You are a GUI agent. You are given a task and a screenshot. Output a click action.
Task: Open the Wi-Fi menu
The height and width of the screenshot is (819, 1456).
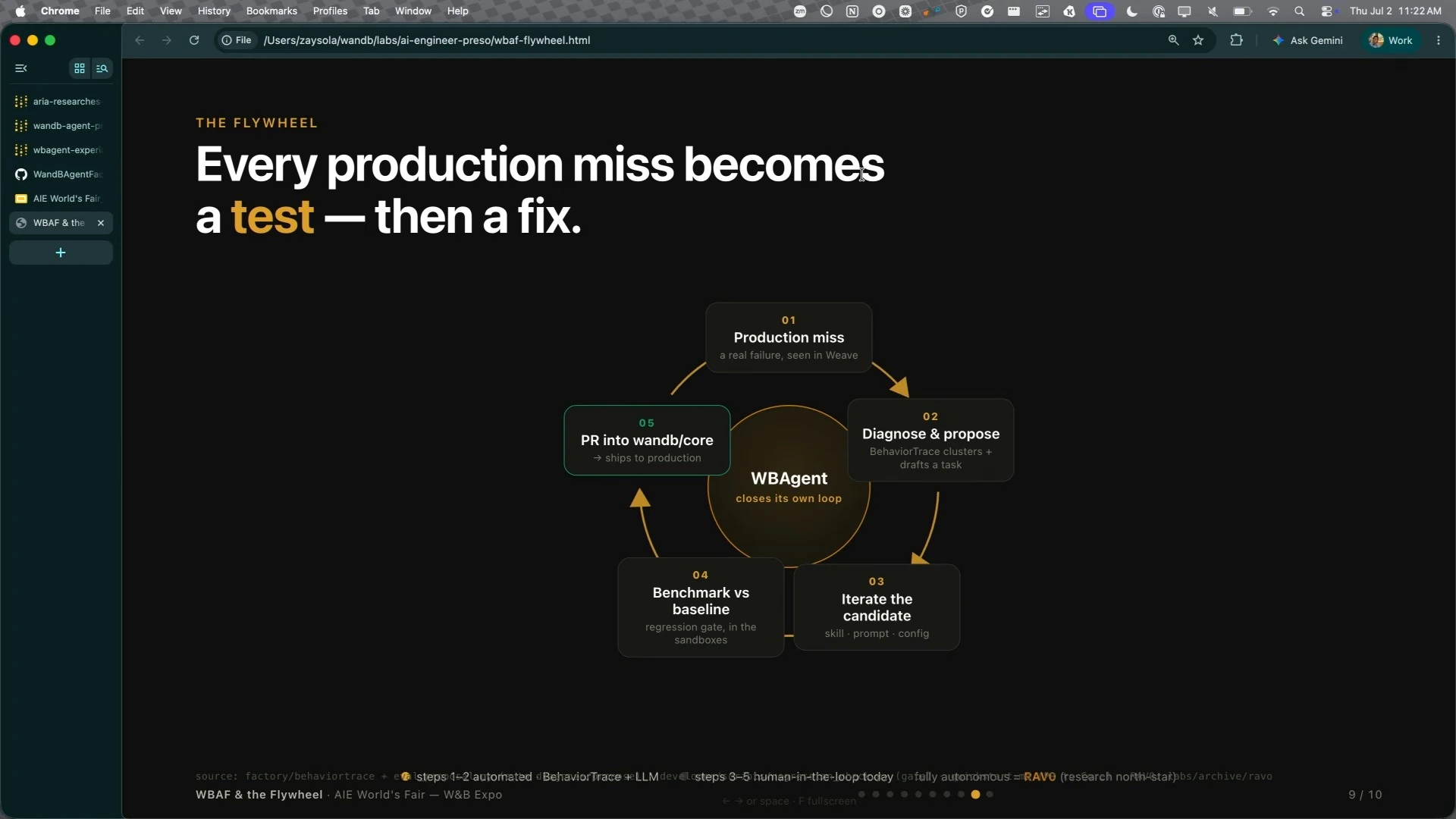(x=1273, y=11)
